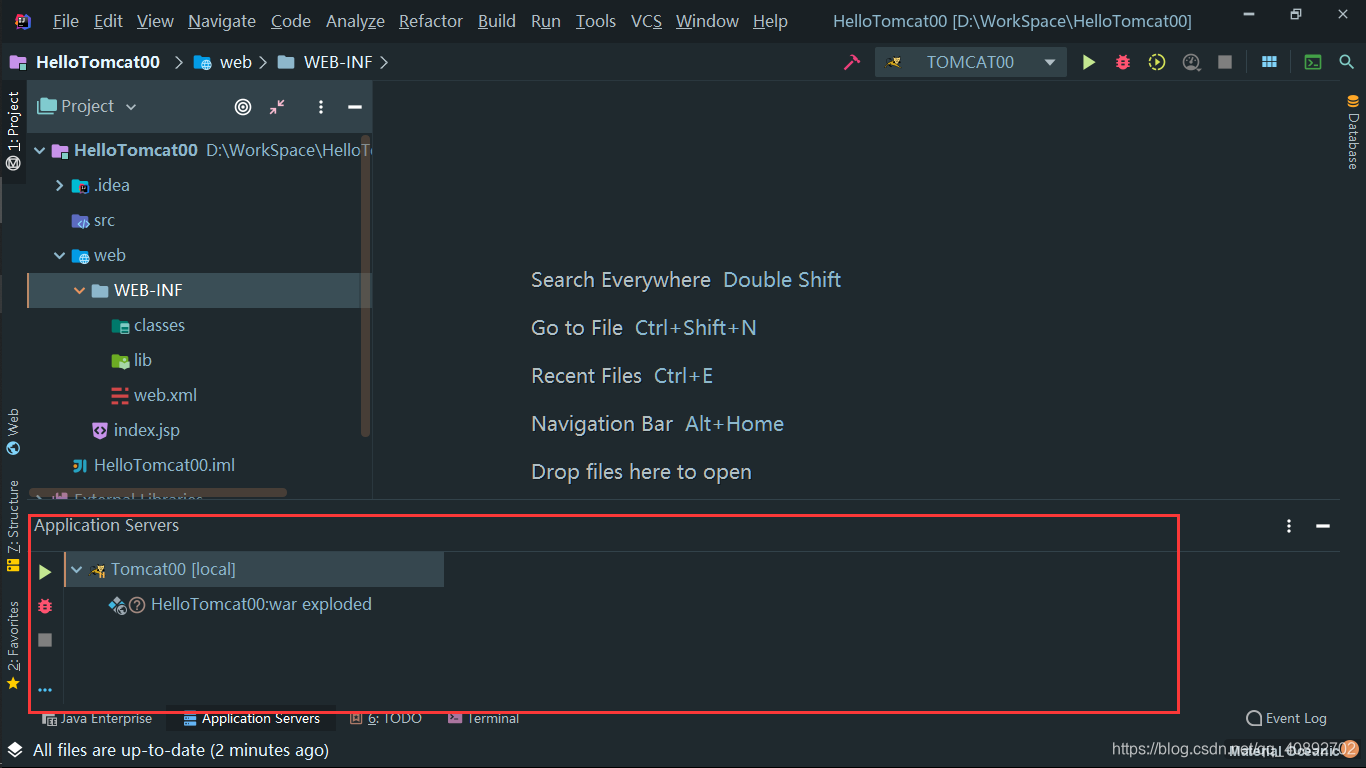Debug server via Application Servers bug icon
This screenshot has width=1366, height=768.
[x=45, y=606]
